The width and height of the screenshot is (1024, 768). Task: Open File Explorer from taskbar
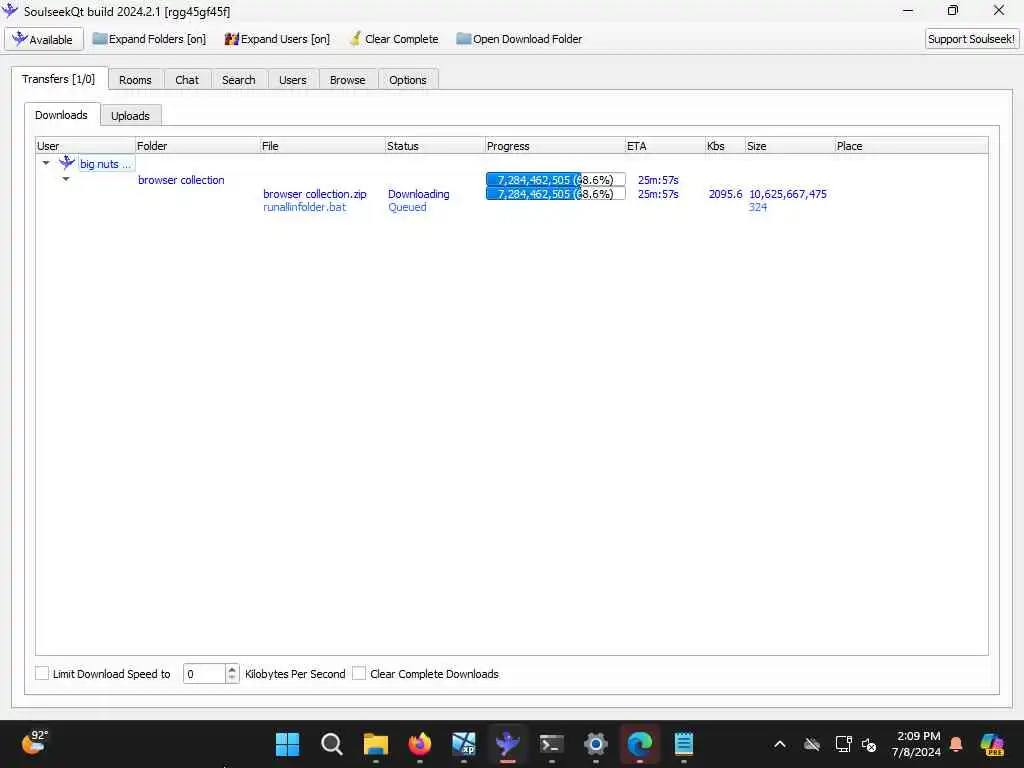[x=376, y=744]
